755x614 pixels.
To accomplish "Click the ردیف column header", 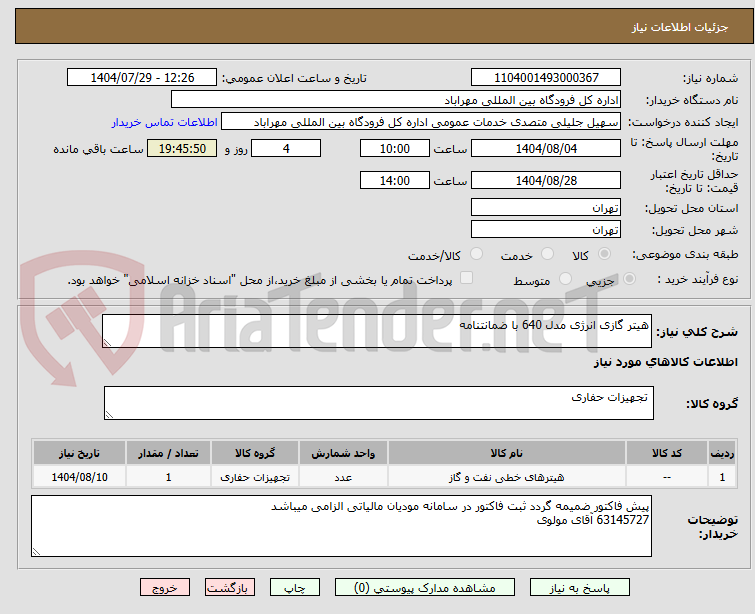I will point(722,453).
